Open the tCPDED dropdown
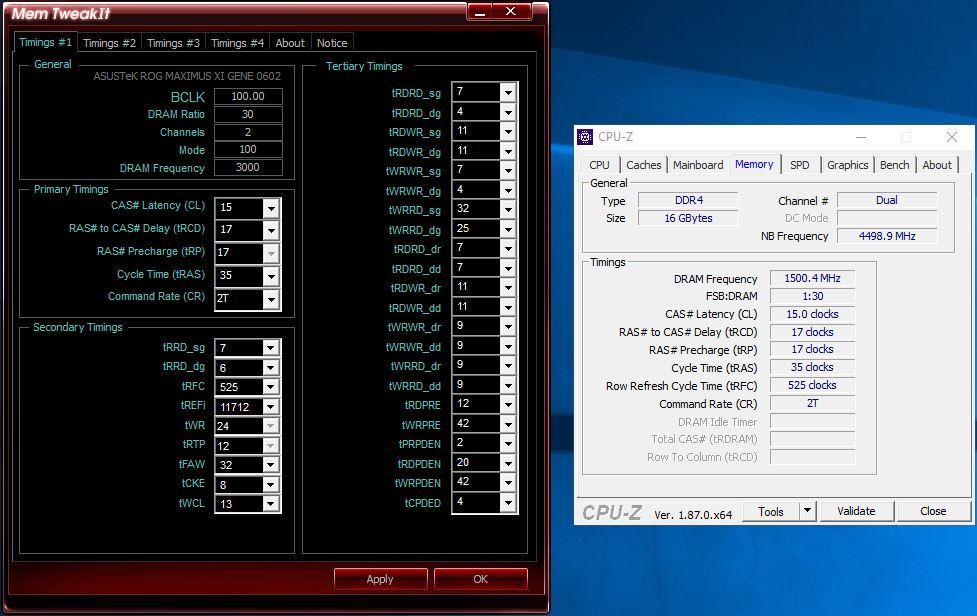The height and width of the screenshot is (616, 977). coord(508,502)
